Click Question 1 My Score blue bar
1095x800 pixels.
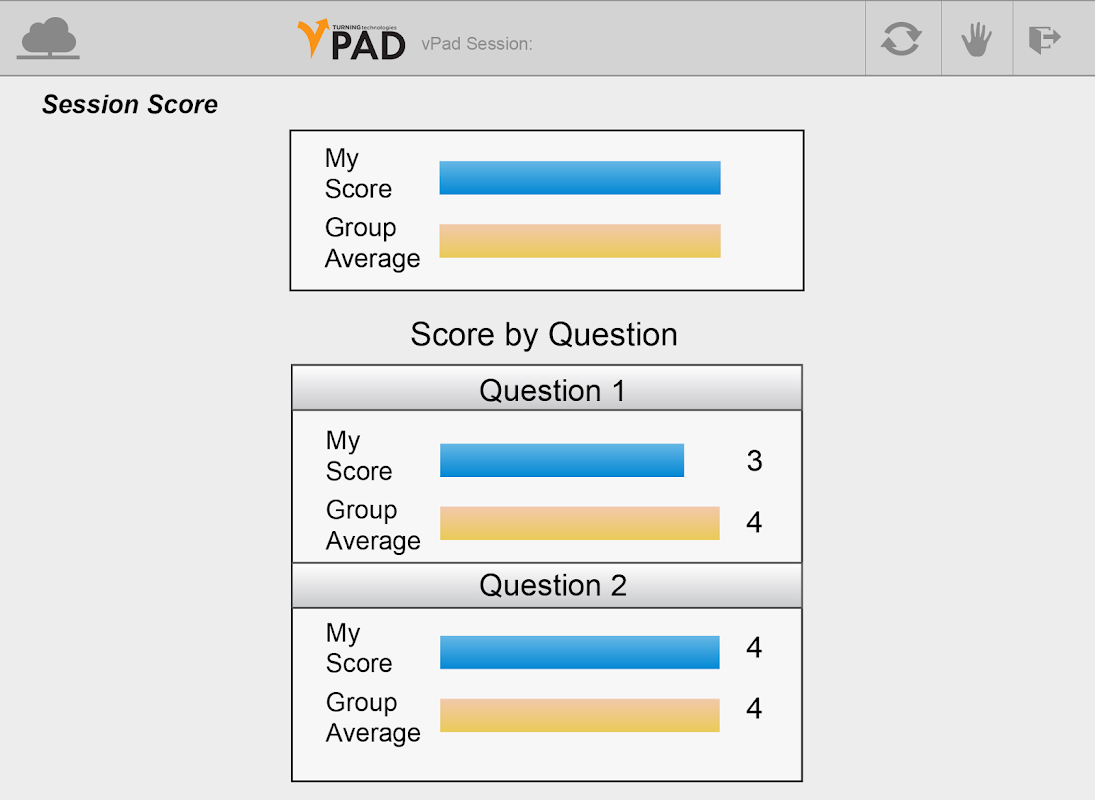point(562,460)
